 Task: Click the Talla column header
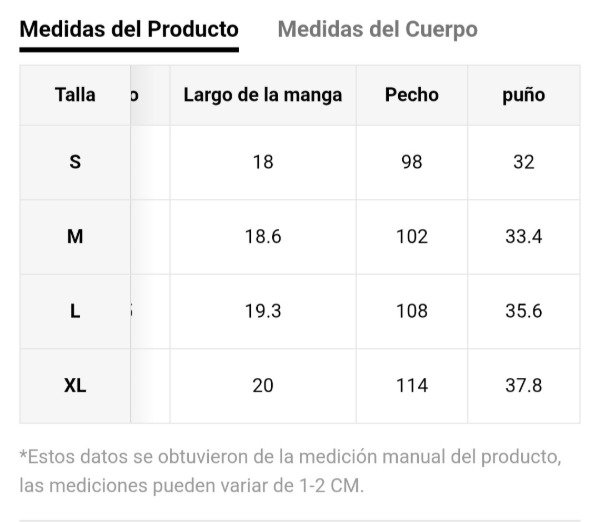(75, 95)
